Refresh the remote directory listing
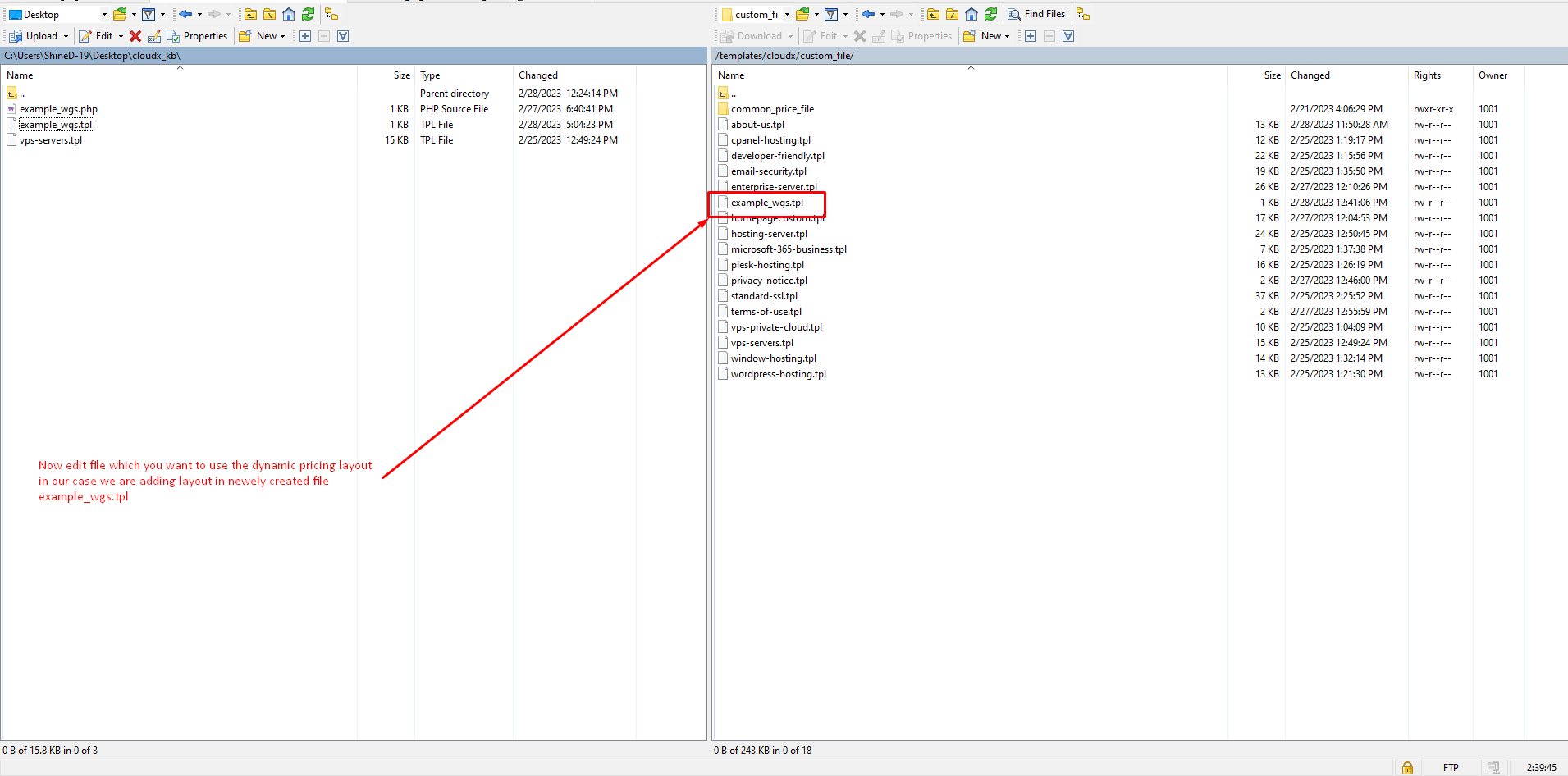 pos(990,14)
